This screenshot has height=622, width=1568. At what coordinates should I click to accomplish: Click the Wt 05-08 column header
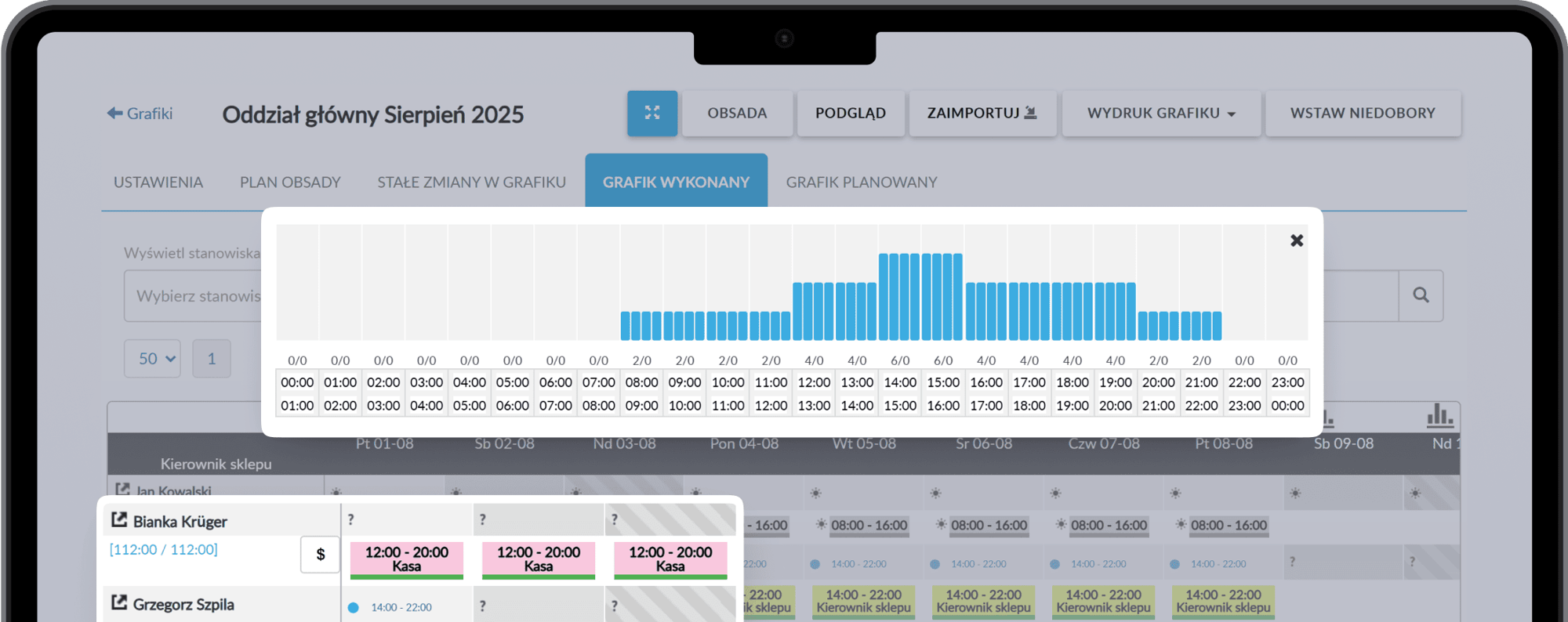click(864, 443)
